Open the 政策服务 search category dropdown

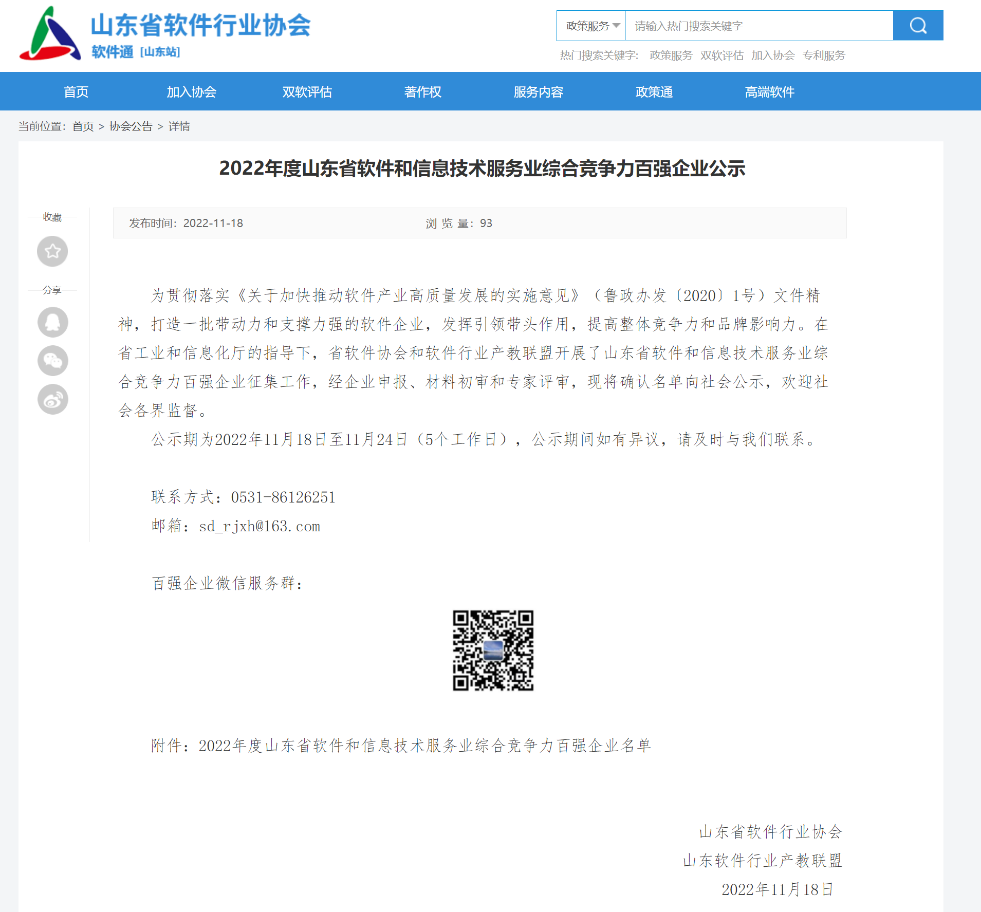click(591, 26)
